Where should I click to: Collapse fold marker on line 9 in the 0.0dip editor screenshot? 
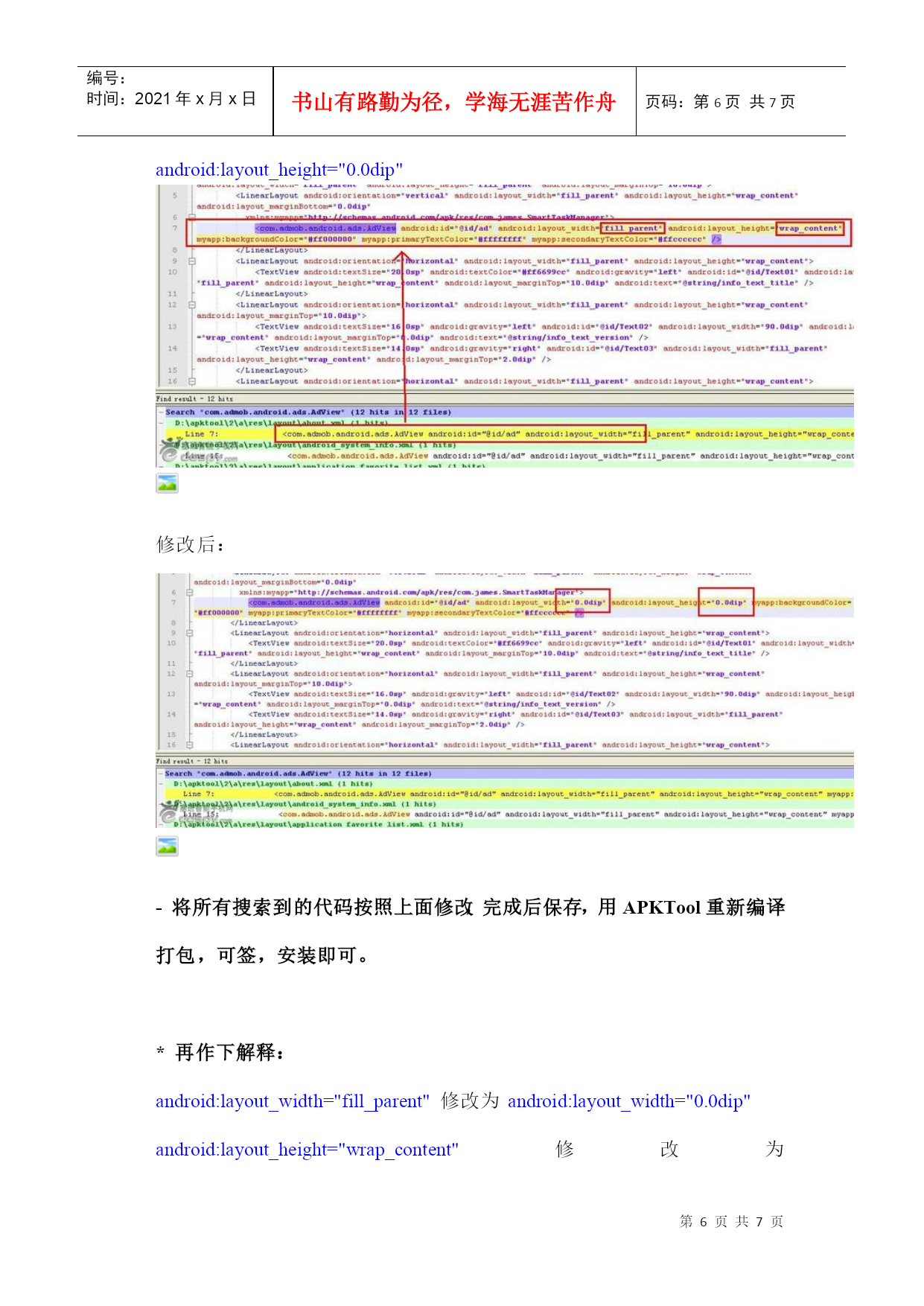click(189, 633)
